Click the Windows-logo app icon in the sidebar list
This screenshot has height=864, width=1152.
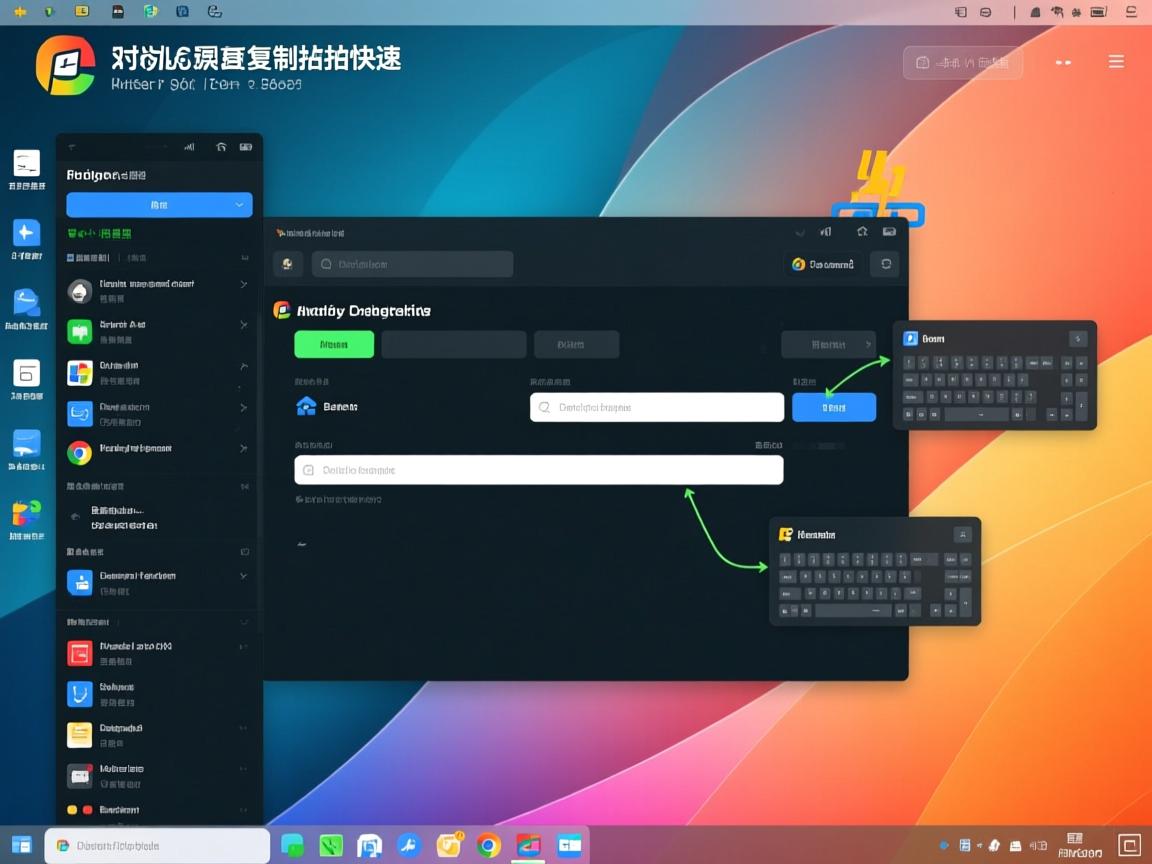[79, 371]
